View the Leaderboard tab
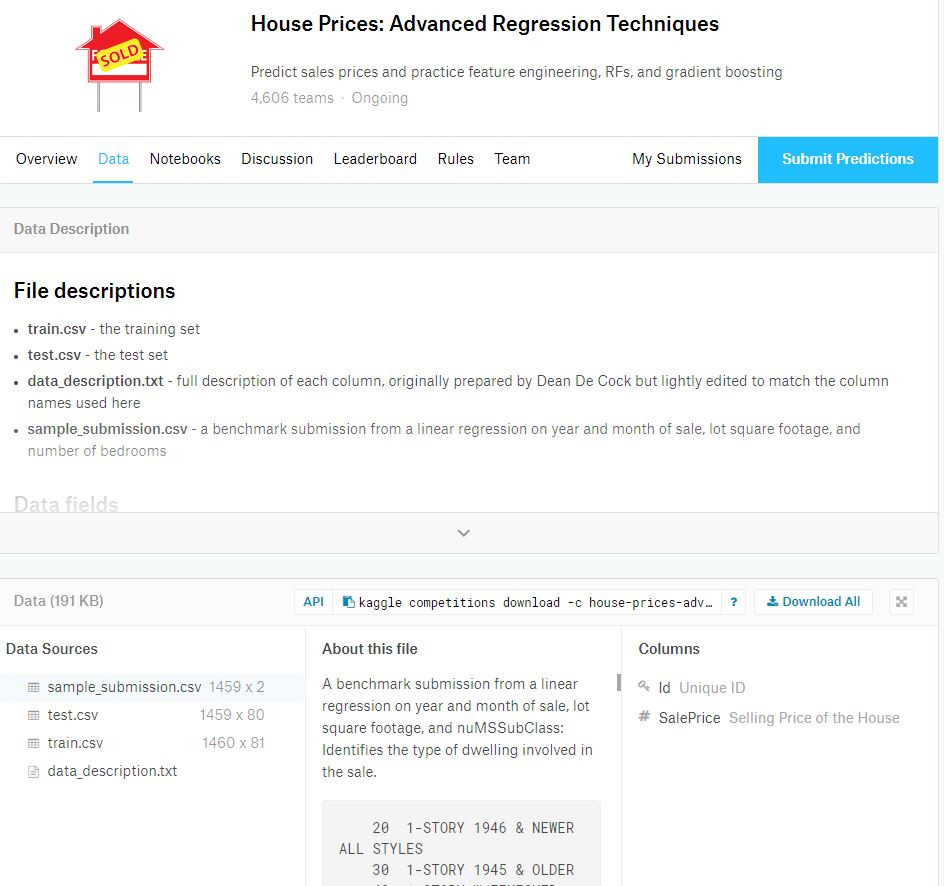This screenshot has height=886, width=944. [x=375, y=159]
